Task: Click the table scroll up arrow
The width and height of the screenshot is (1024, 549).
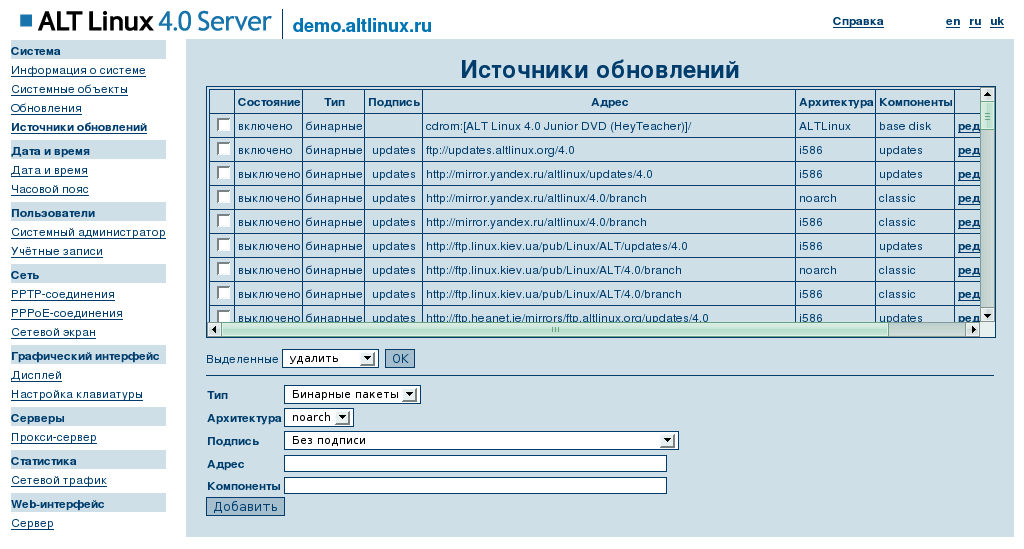Action: click(987, 95)
